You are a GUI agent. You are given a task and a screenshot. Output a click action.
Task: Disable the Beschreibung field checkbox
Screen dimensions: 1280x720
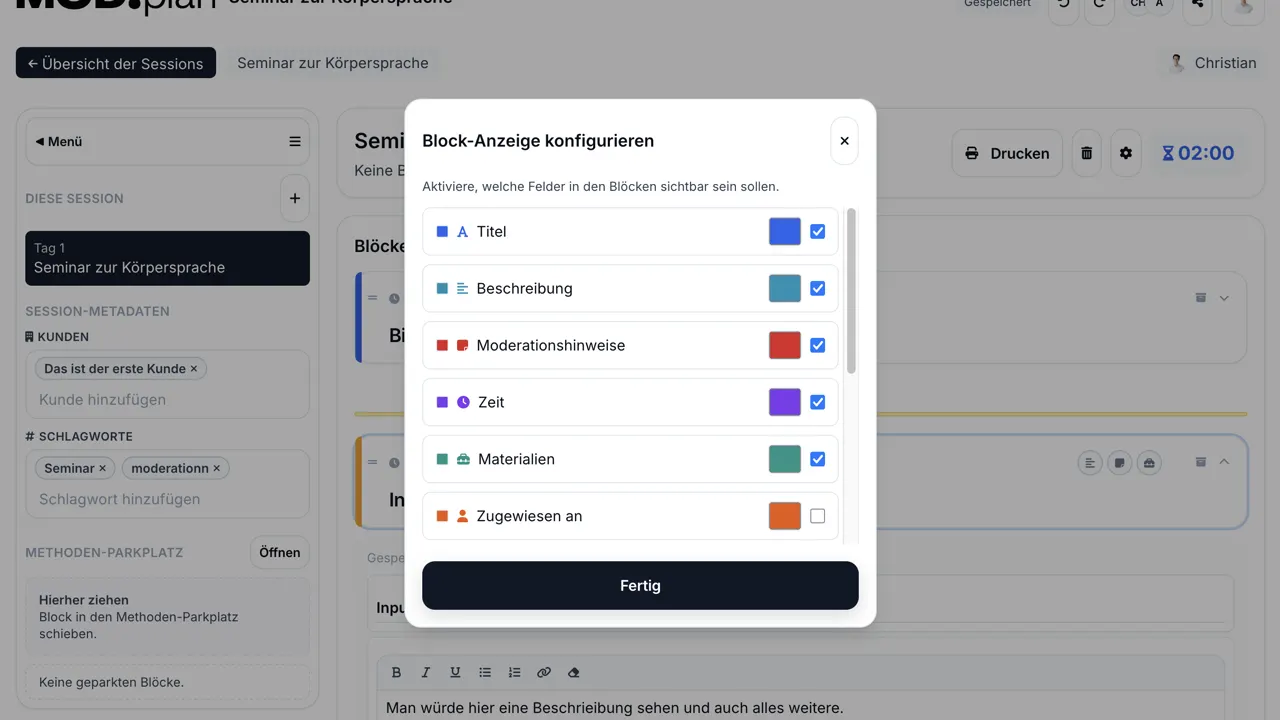817,288
